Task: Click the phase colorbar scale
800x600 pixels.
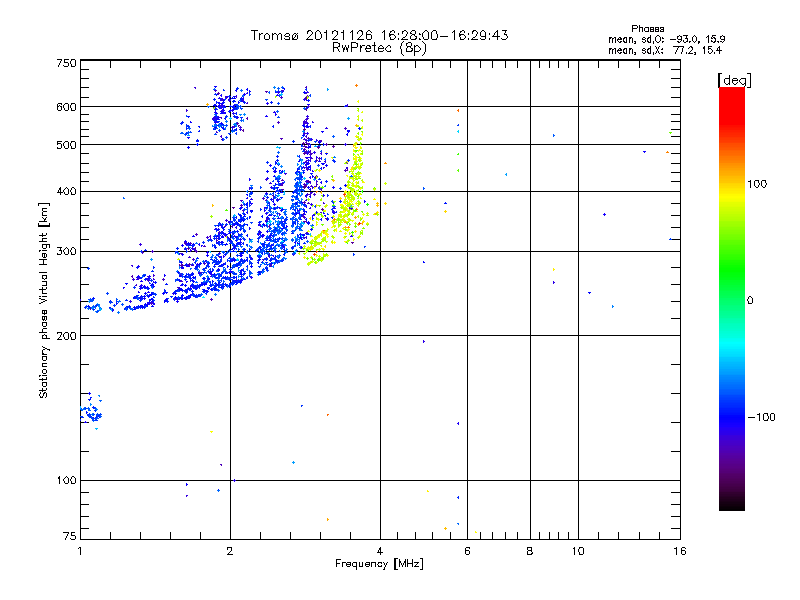Action: (732, 299)
